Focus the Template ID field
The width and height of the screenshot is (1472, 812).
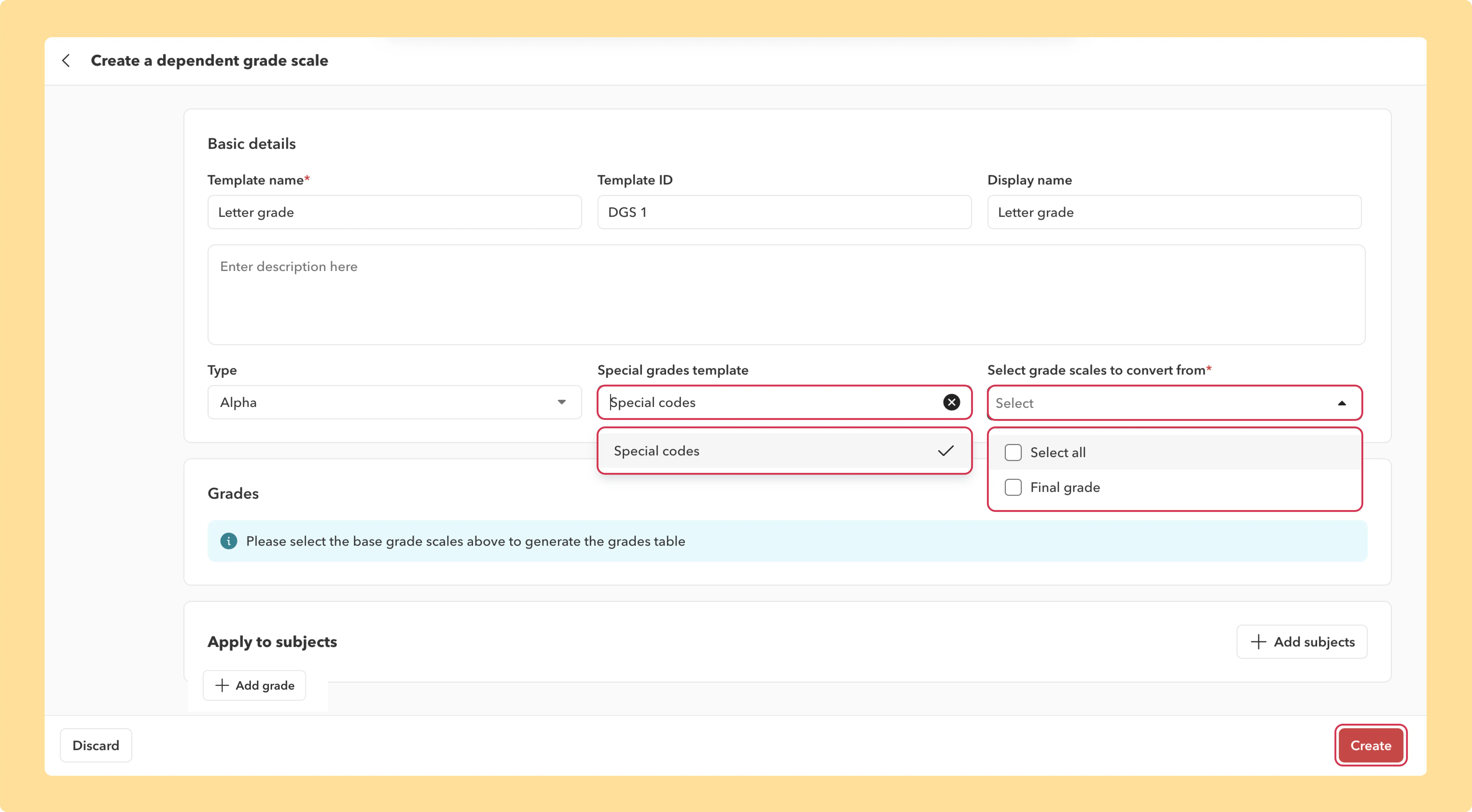(784, 212)
